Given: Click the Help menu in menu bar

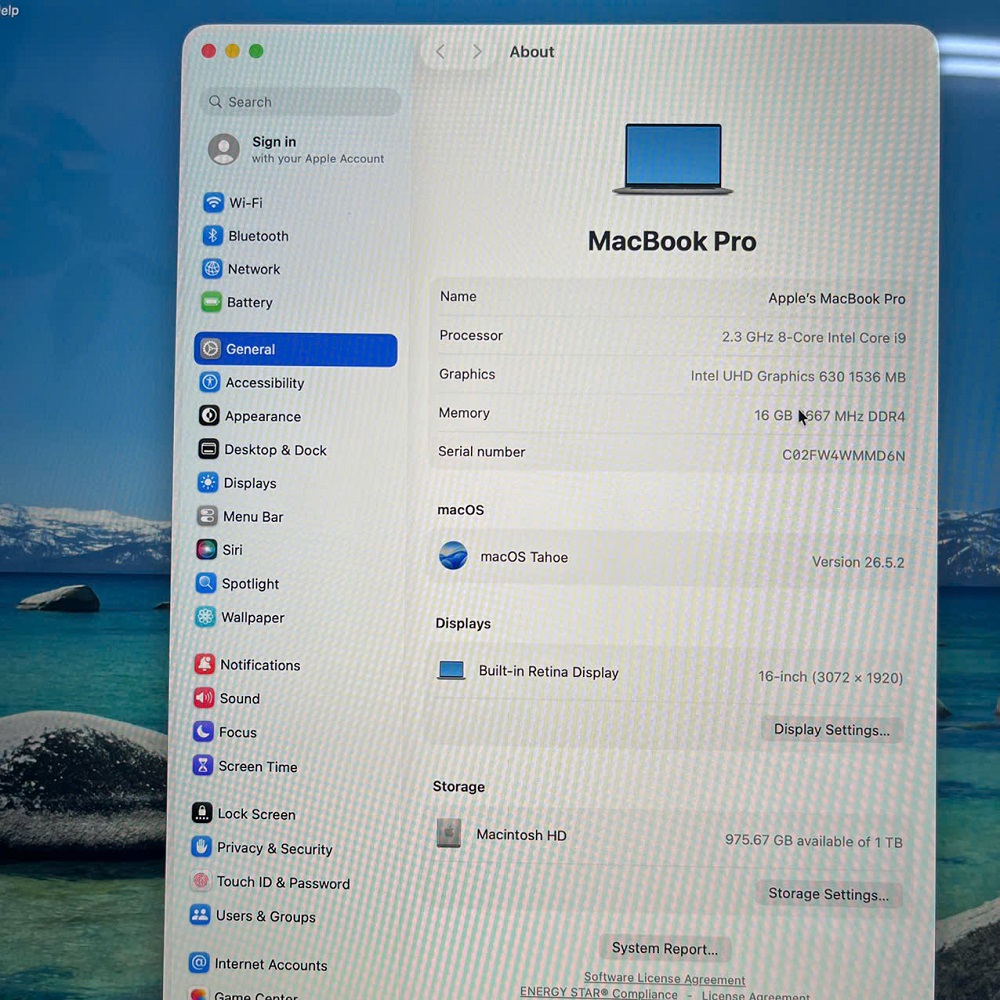Looking at the screenshot, I should click(x=9, y=10).
